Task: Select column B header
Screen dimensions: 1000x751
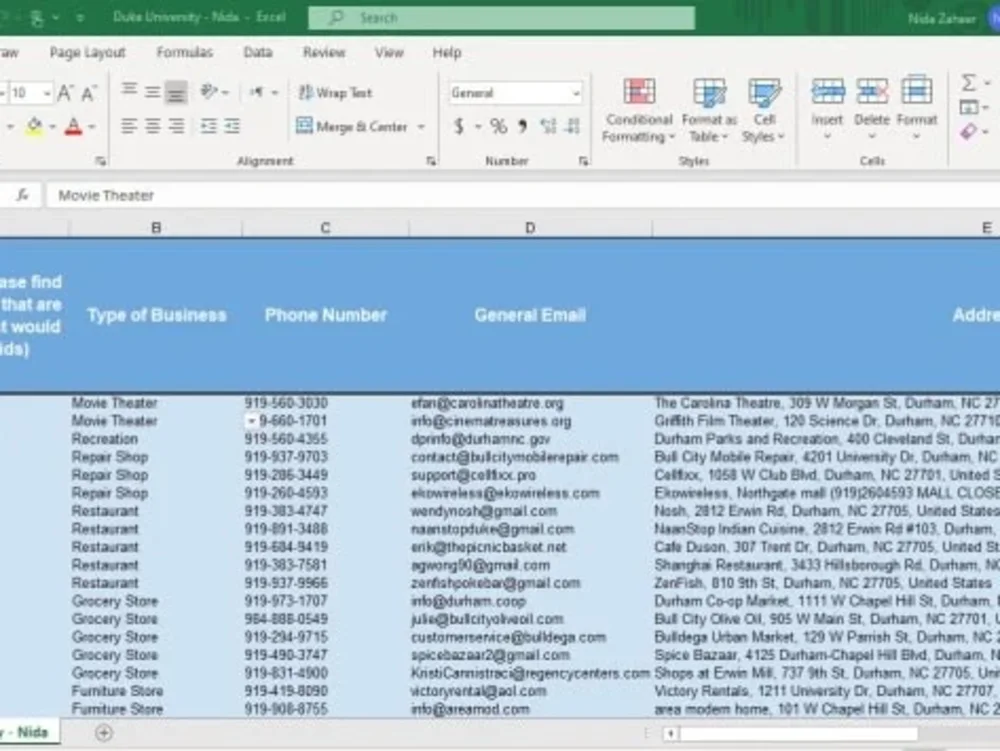Action: (x=156, y=228)
